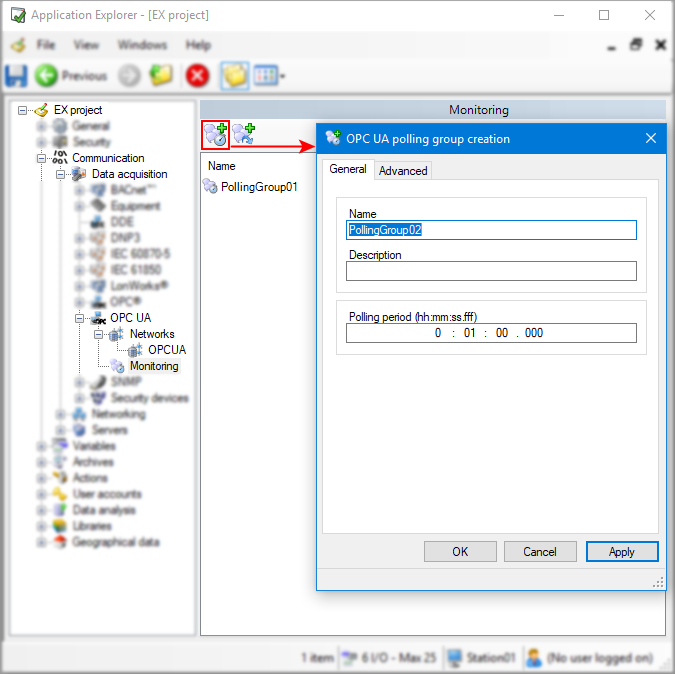Viewport: 675px width, 674px height.
Task: Open the list view mode dropdown
Action: coord(283,76)
